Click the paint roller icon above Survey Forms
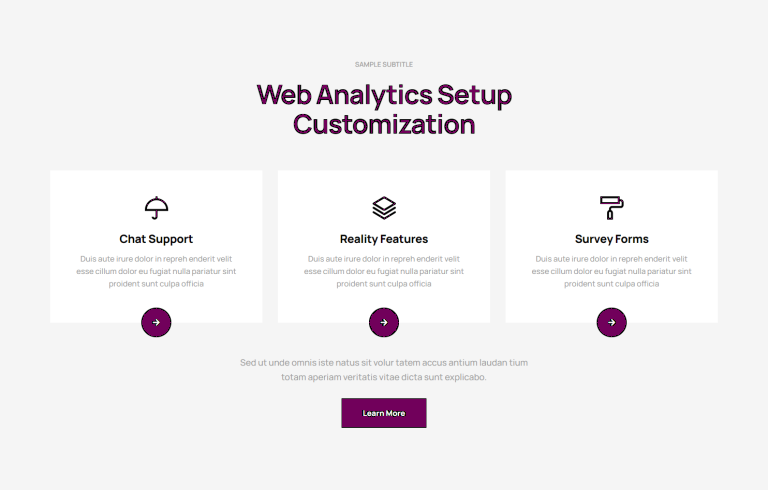Screen dimensions: 768x490 coord(612,208)
